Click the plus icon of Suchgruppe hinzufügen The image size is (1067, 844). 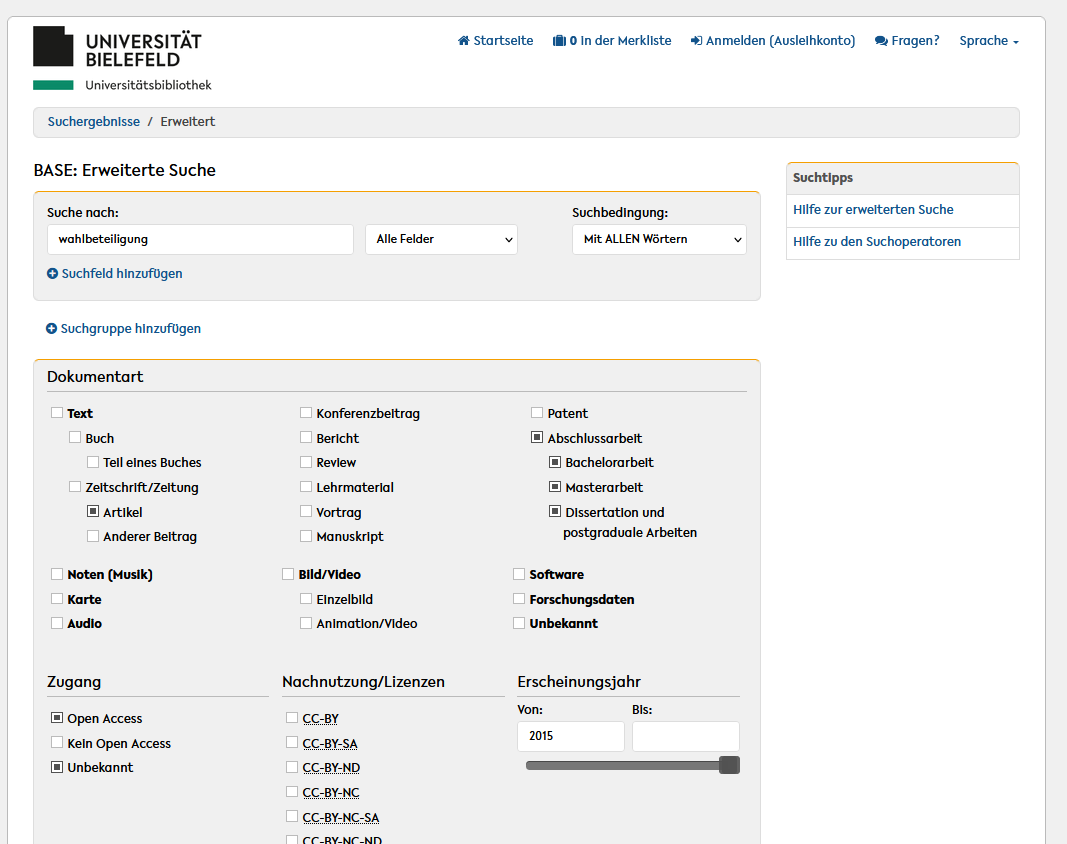(52, 329)
